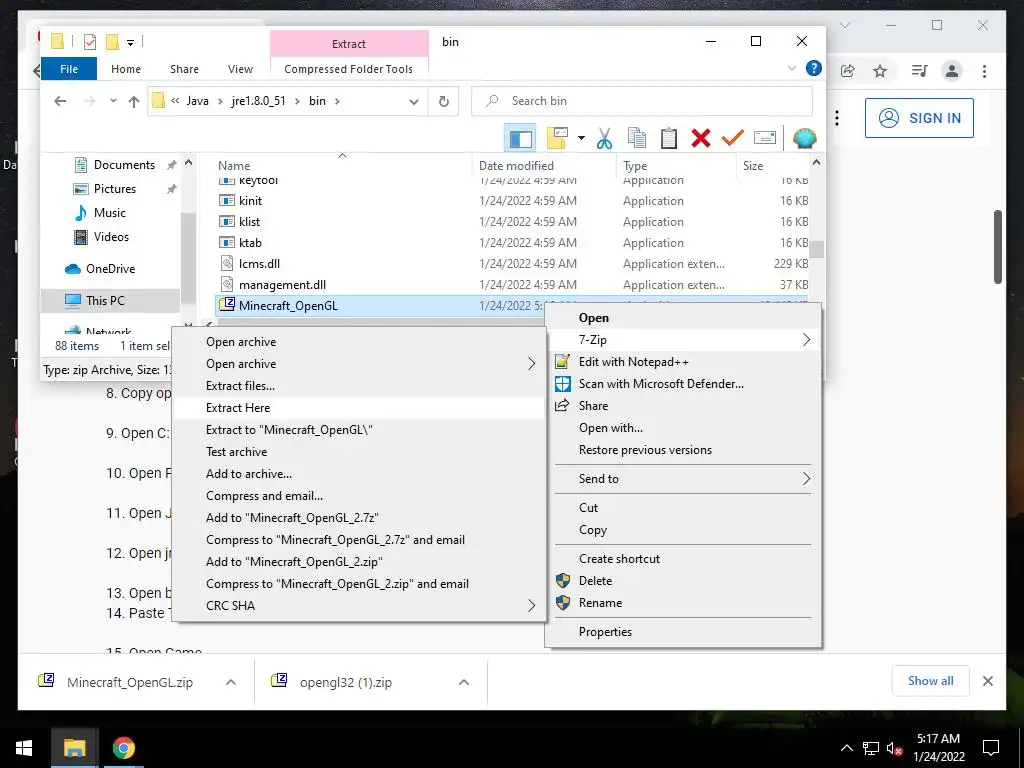1024x768 pixels.
Task: Open Chrome from the taskbar
Action: (x=123, y=748)
